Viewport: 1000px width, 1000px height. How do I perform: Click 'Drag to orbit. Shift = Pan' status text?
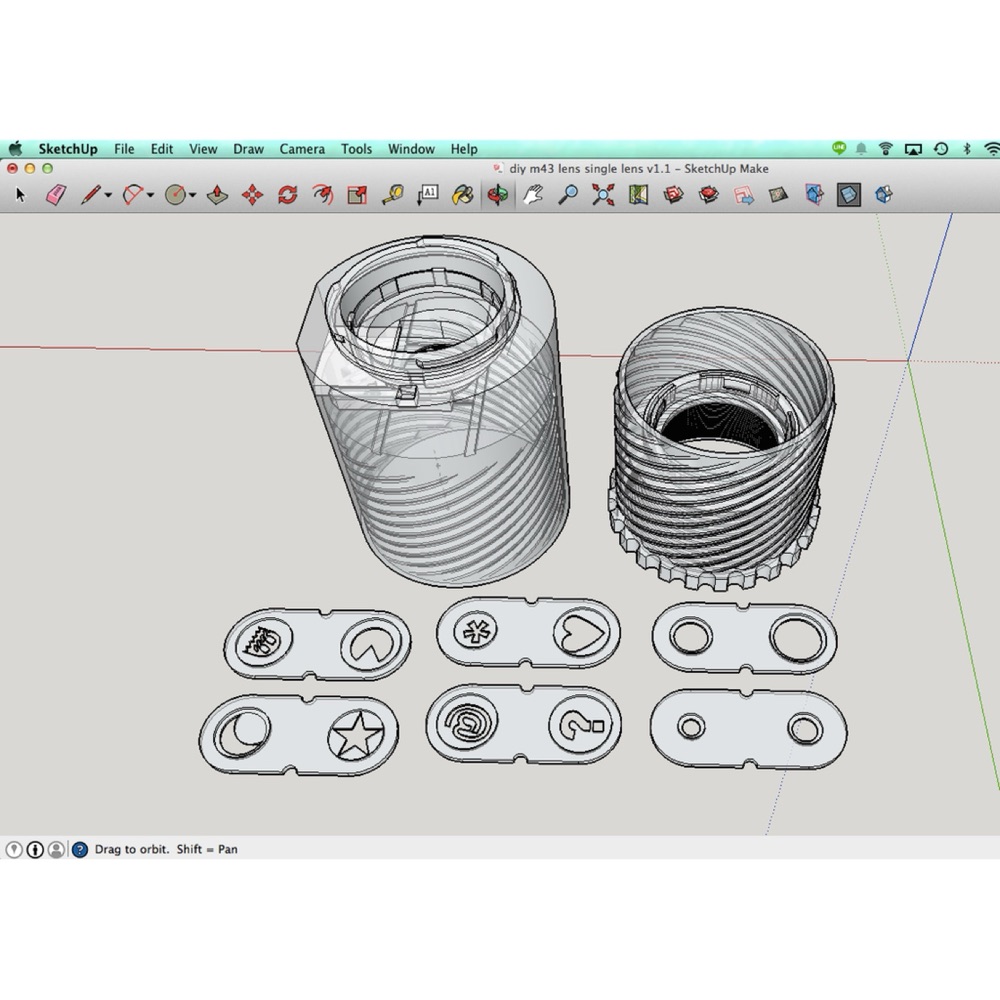pos(166,849)
